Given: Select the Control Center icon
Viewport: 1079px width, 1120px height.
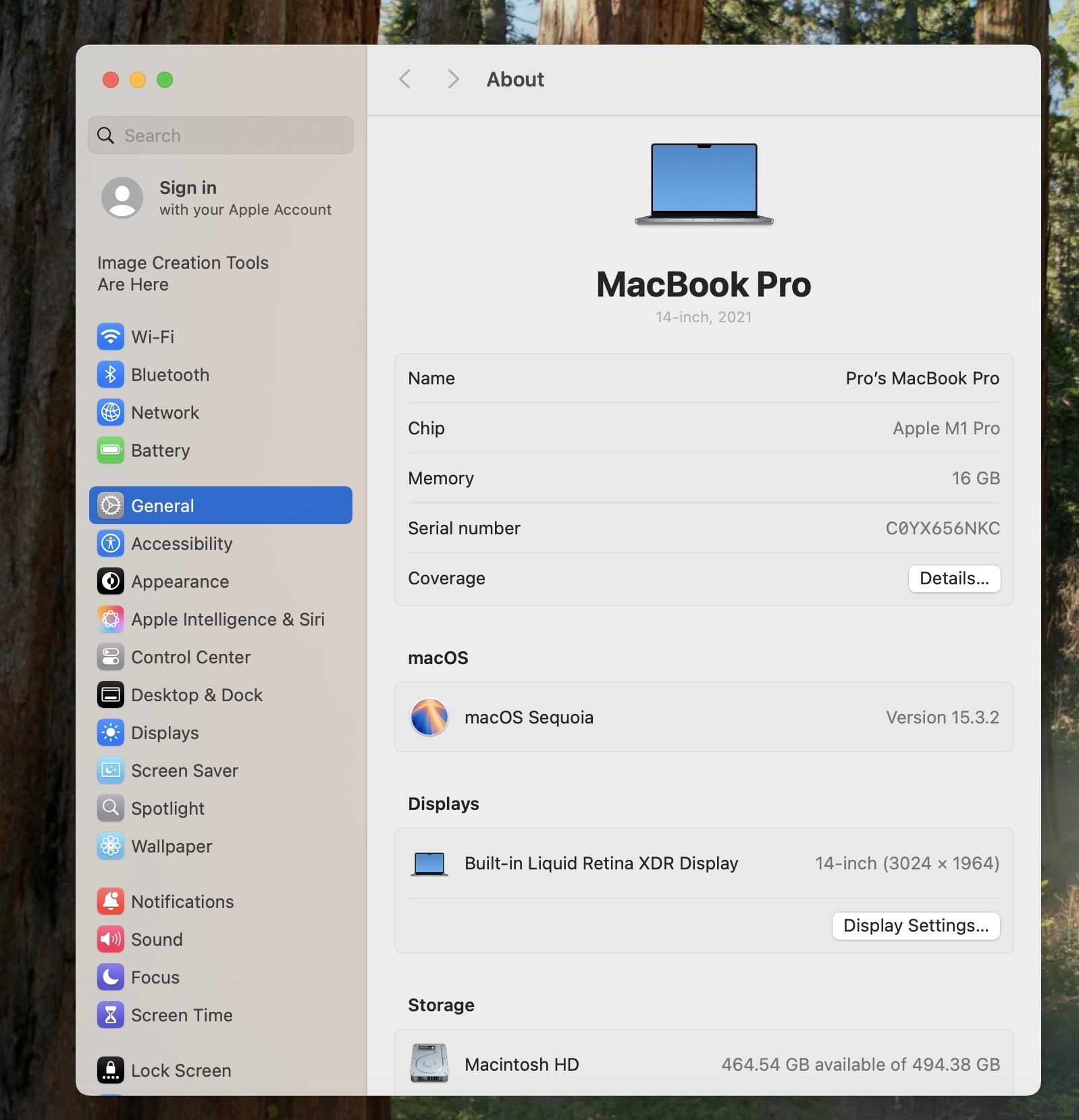Looking at the screenshot, I should pos(111,657).
